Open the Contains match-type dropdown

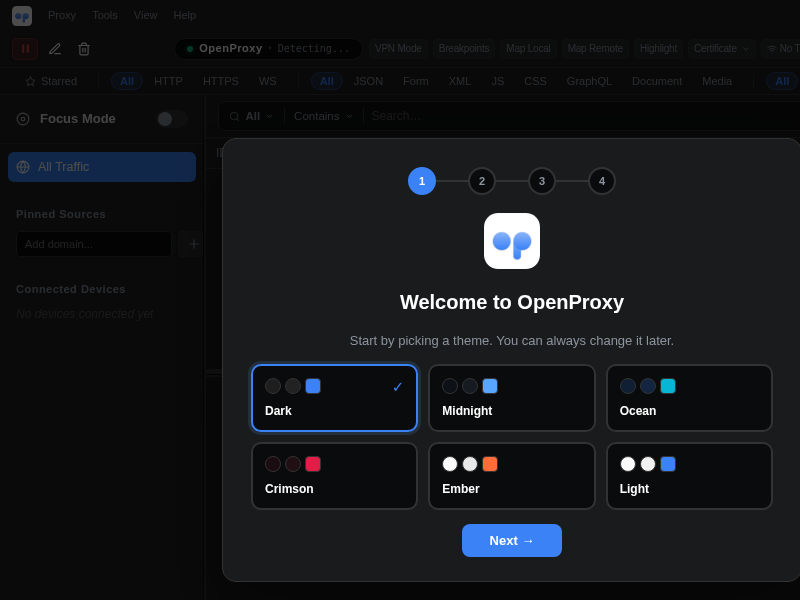[x=323, y=116]
